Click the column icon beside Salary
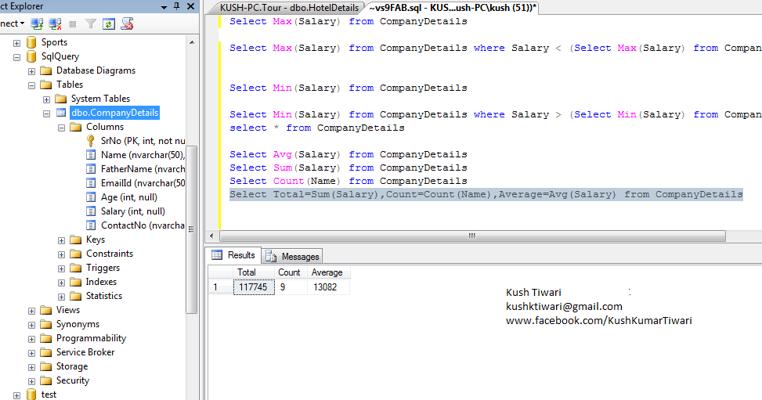The height and width of the screenshot is (400, 762). [x=90, y=211]
